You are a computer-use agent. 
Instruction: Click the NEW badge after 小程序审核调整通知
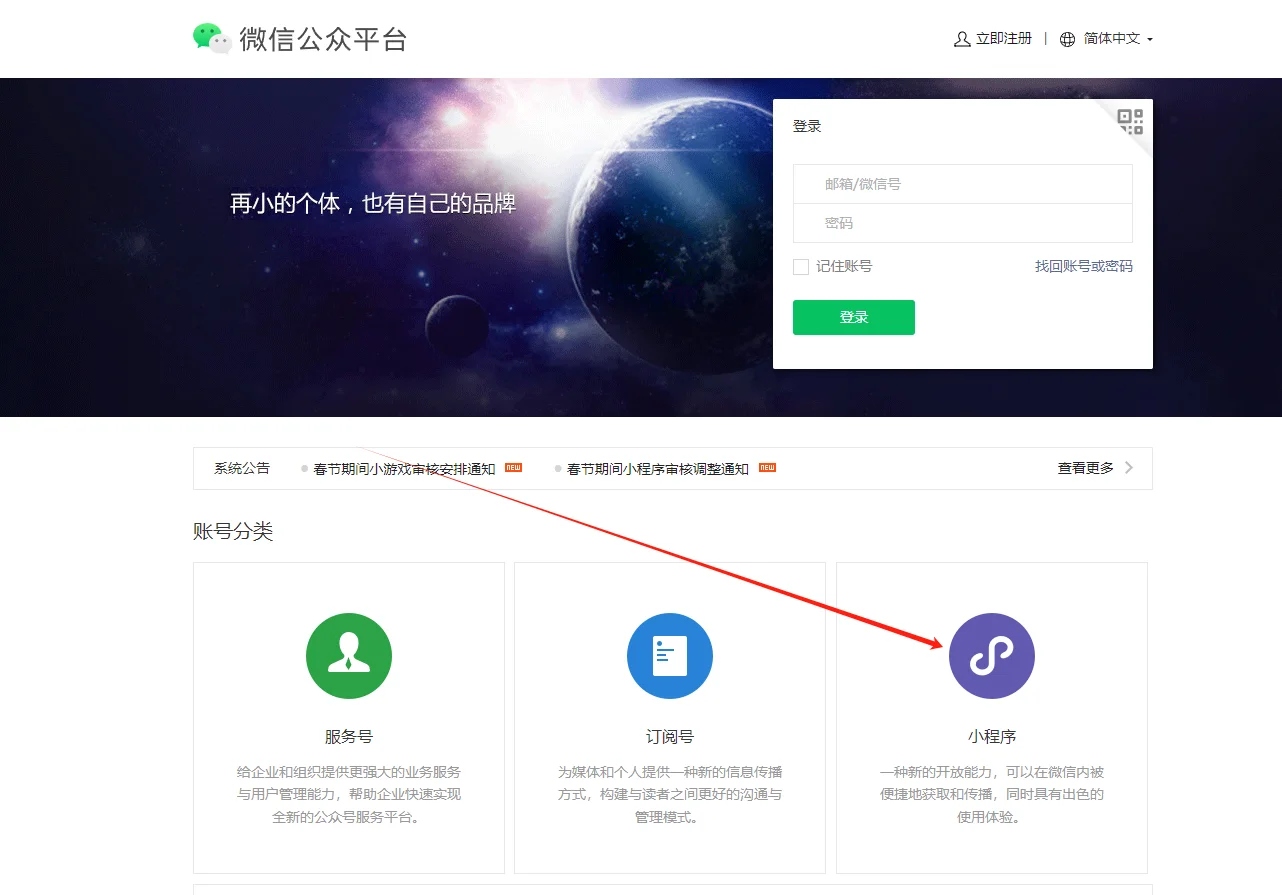pyautogui.click(x=767, y=468)
